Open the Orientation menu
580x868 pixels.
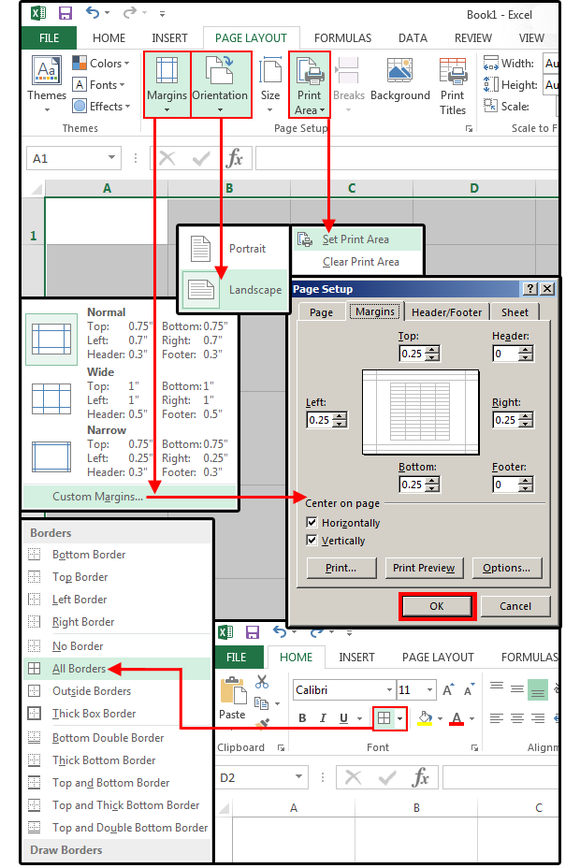coord(220,85)
